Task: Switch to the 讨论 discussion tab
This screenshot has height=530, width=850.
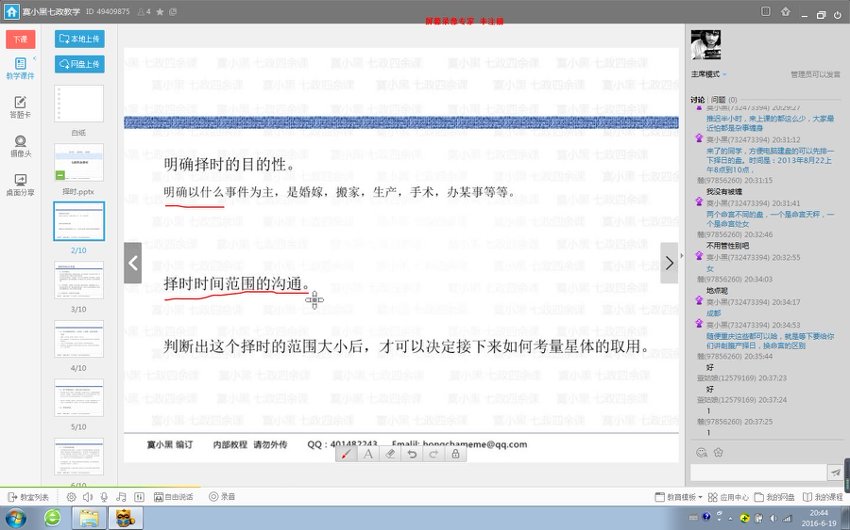Action: pyautogui.click(x=698, y=100)
